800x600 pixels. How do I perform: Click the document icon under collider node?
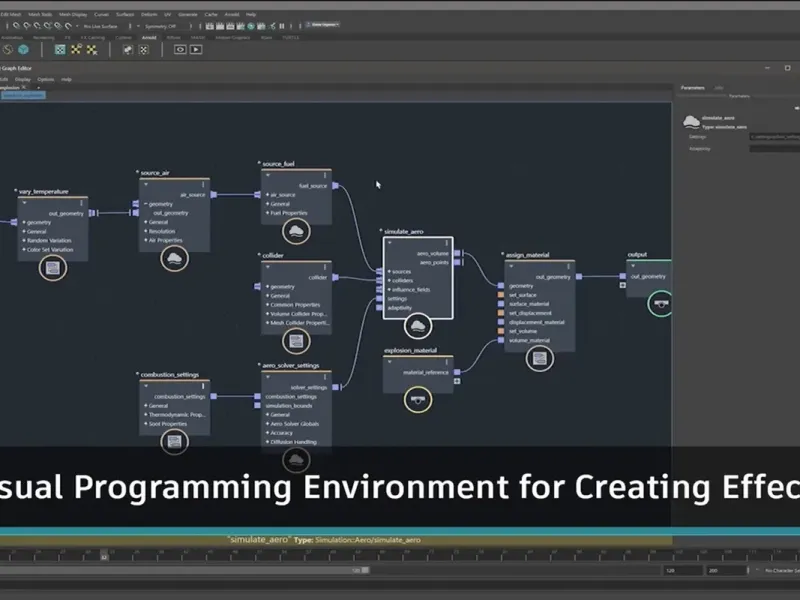296,342
